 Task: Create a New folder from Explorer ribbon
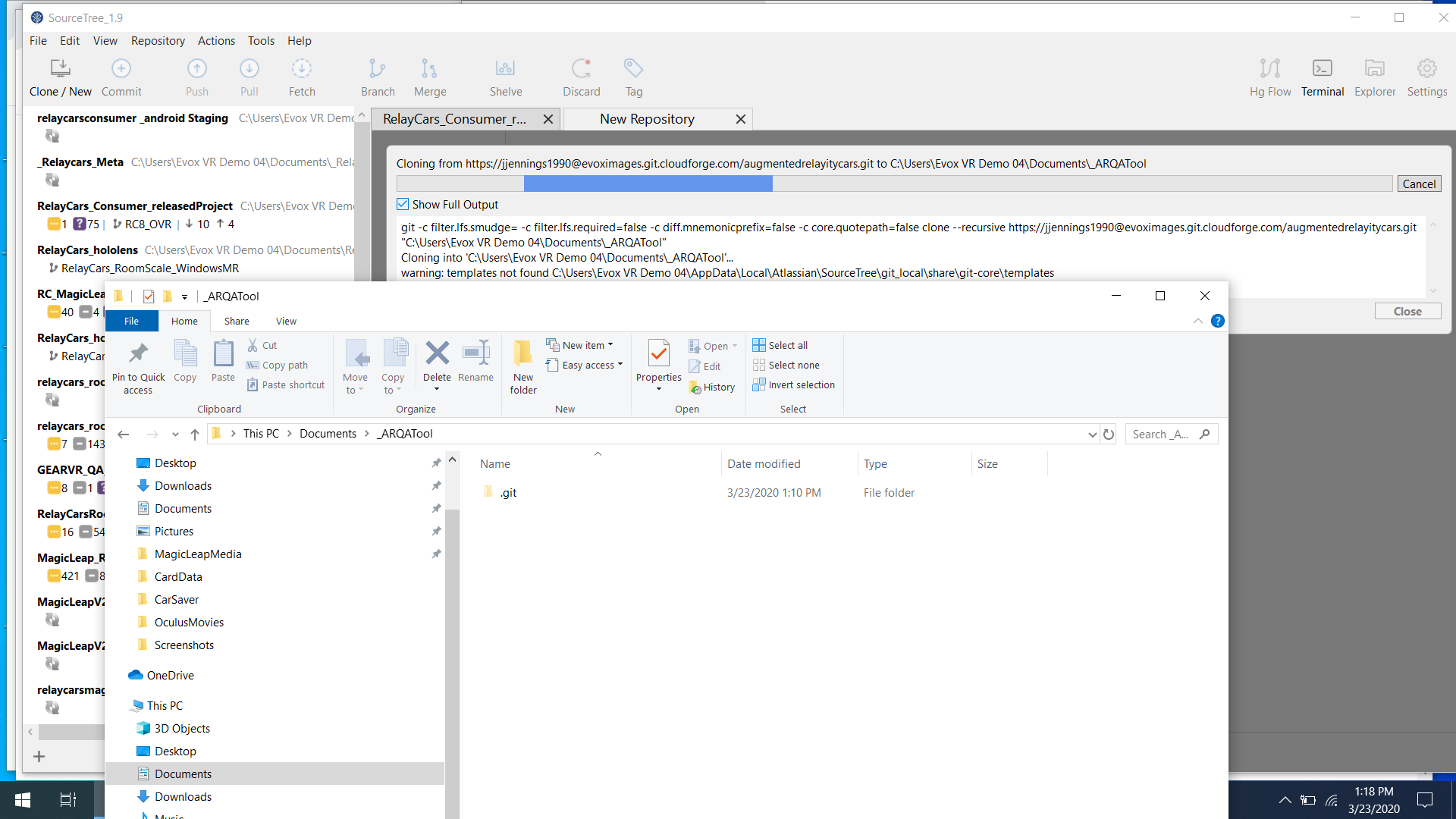pos(523,368)
